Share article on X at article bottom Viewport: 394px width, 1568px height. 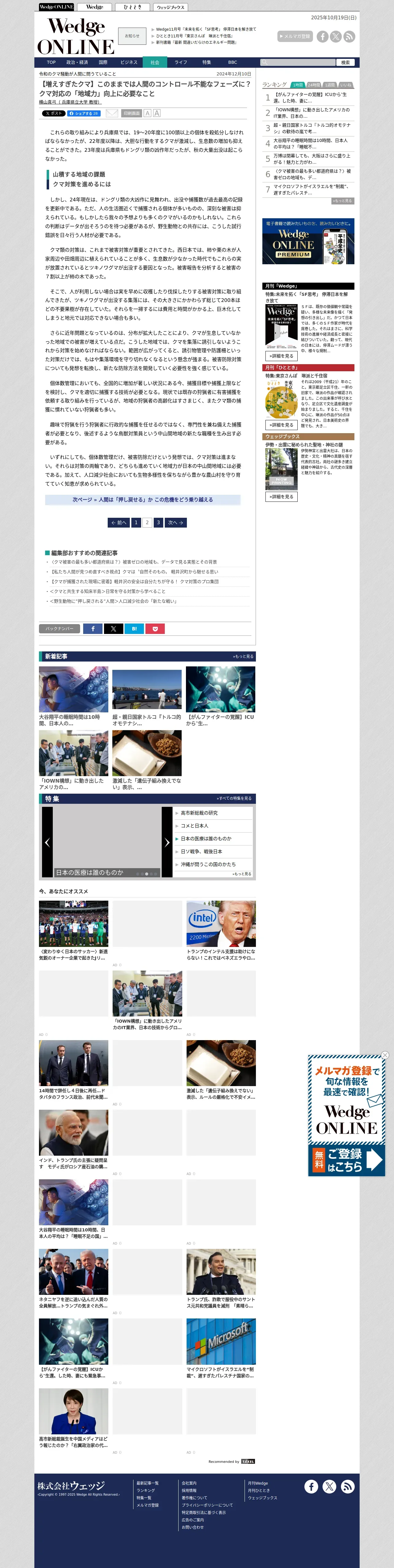(x=113, y=629)
